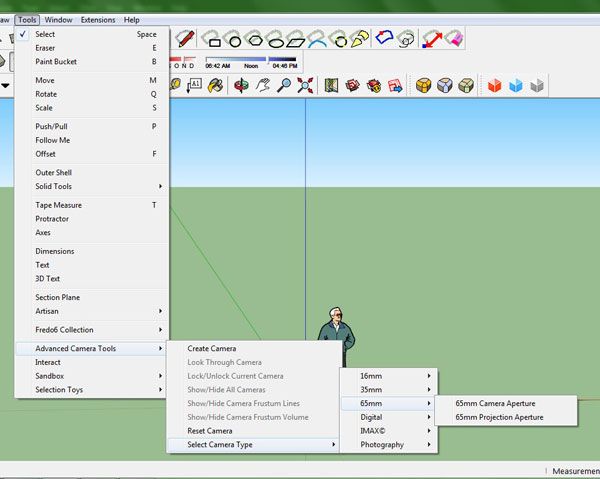The height and width of the screenshot is (479, 600).
Task: Select the red pencil line tool
Action: (185, 39)
